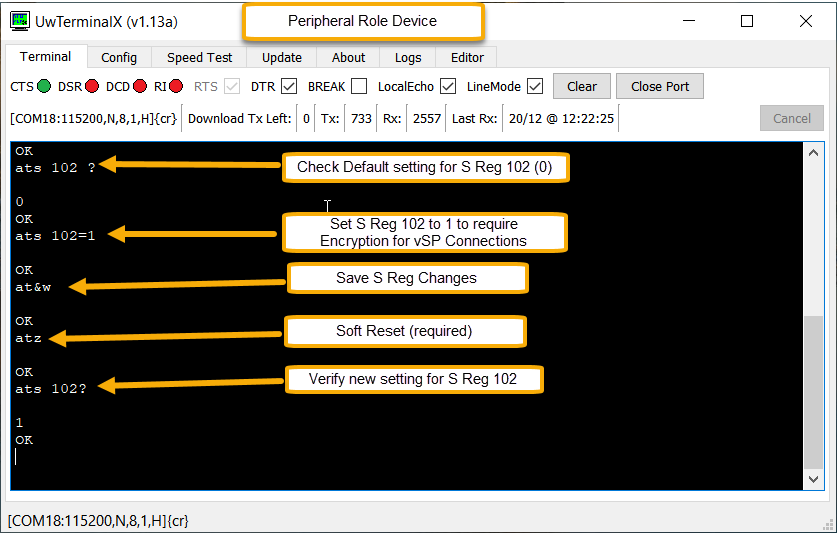Image resolution: width=837 pixels, height=533 pixels.
Task: Click the COM18 port info above terminal
Action: 93,119
